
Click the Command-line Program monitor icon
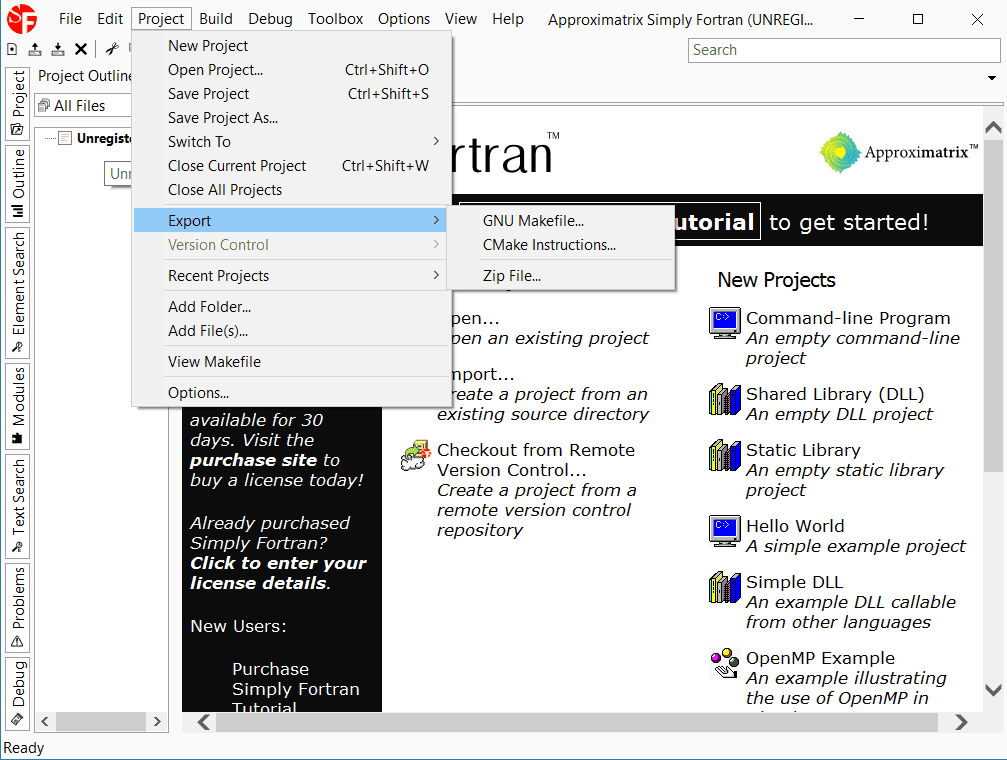point(724,323)
